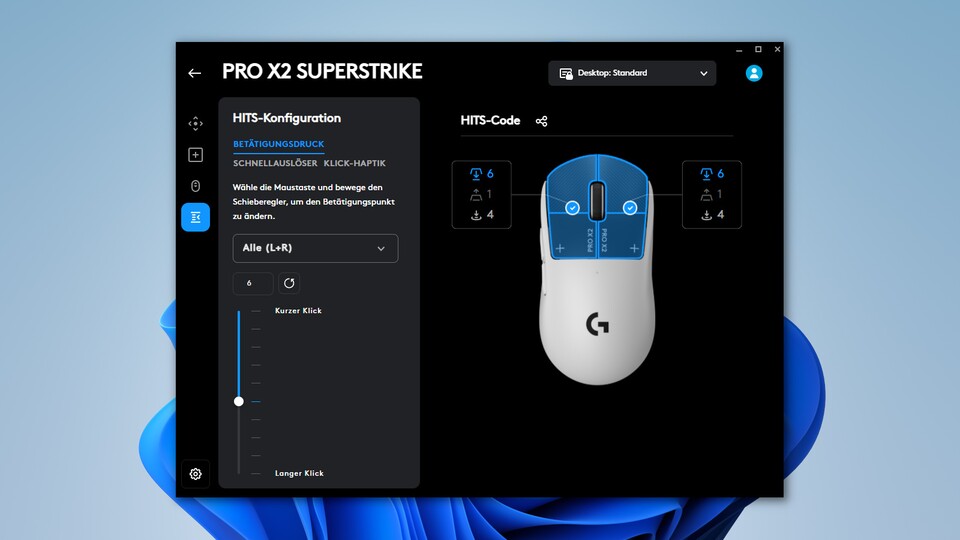This screenshot has height=540, width=960.
Task: Click the left button values panel
Action: pos(481,195)
